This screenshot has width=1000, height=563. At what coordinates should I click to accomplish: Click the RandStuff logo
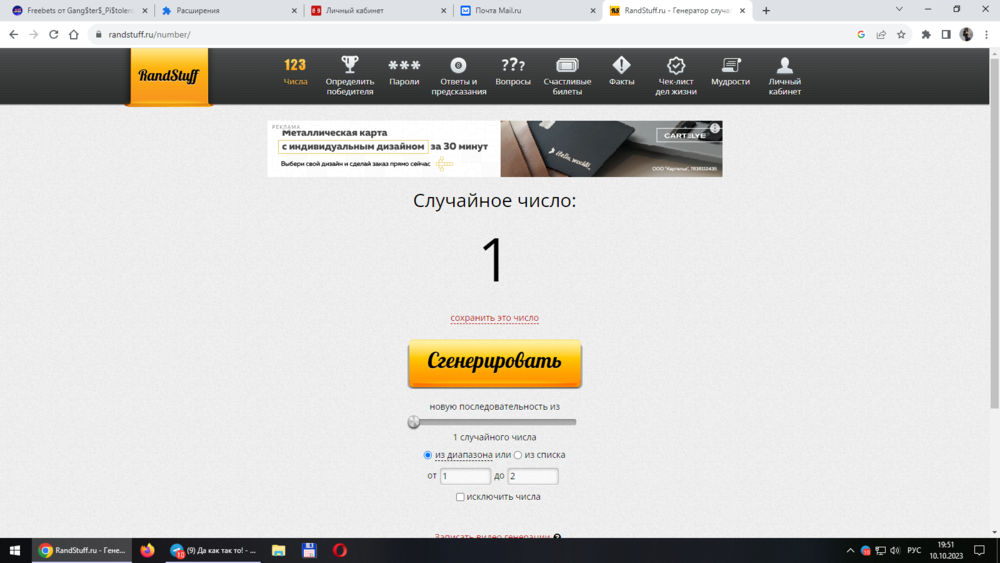(169, 76)
